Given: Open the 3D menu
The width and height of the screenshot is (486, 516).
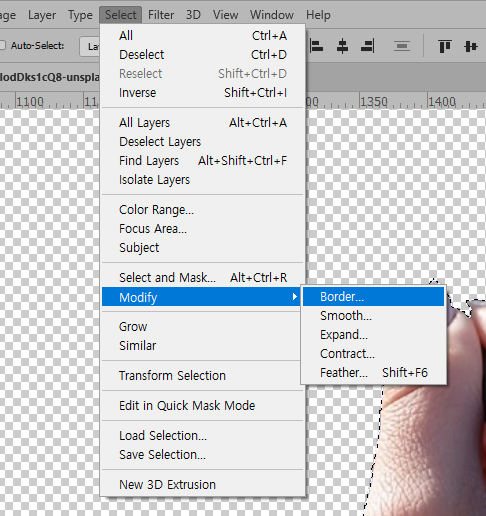Looking at the screenshot, I should (x=193, y=15).
